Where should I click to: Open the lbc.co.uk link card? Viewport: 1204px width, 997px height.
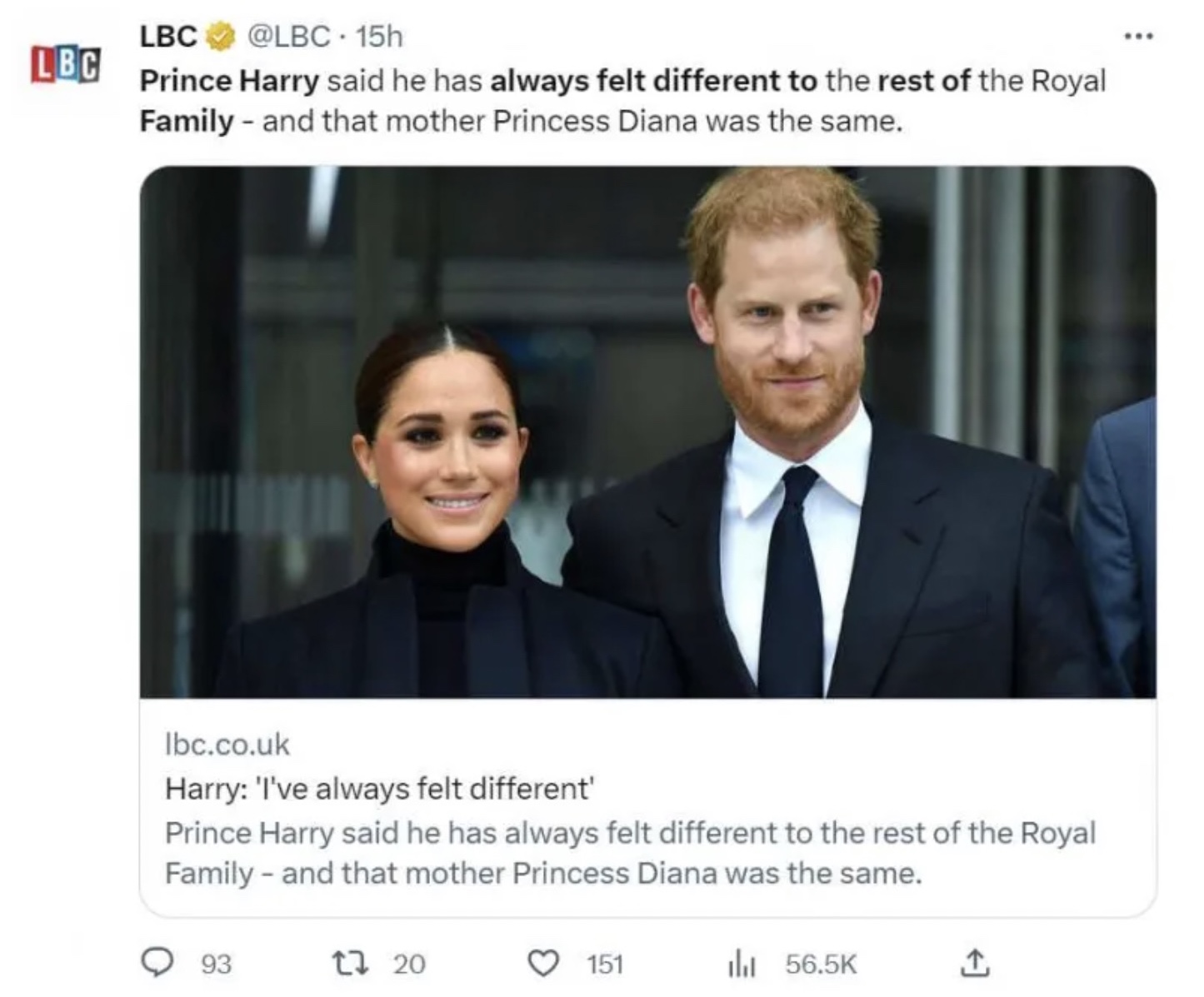(x=228, y=745)
